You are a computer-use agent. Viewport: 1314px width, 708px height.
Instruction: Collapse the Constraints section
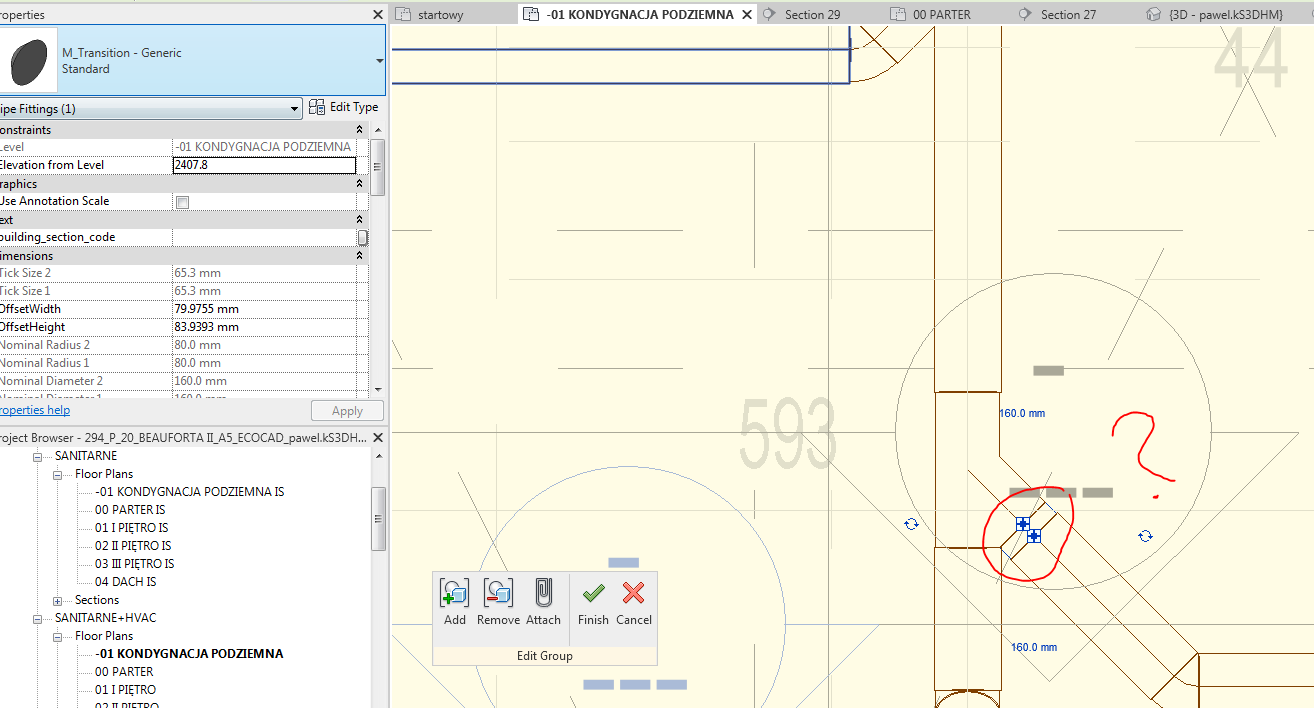coord(360,130)
